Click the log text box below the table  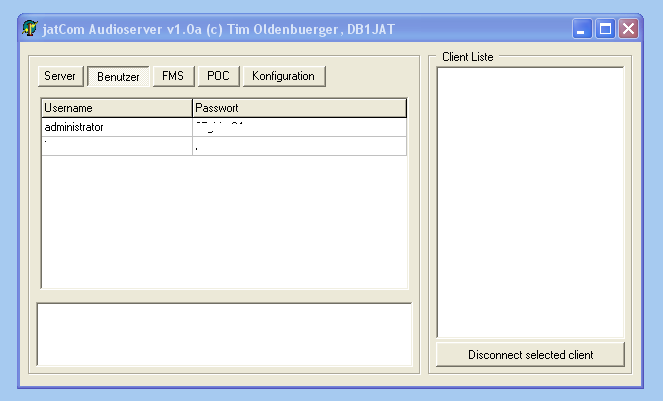pyautogui.click(x=224, y=334)
